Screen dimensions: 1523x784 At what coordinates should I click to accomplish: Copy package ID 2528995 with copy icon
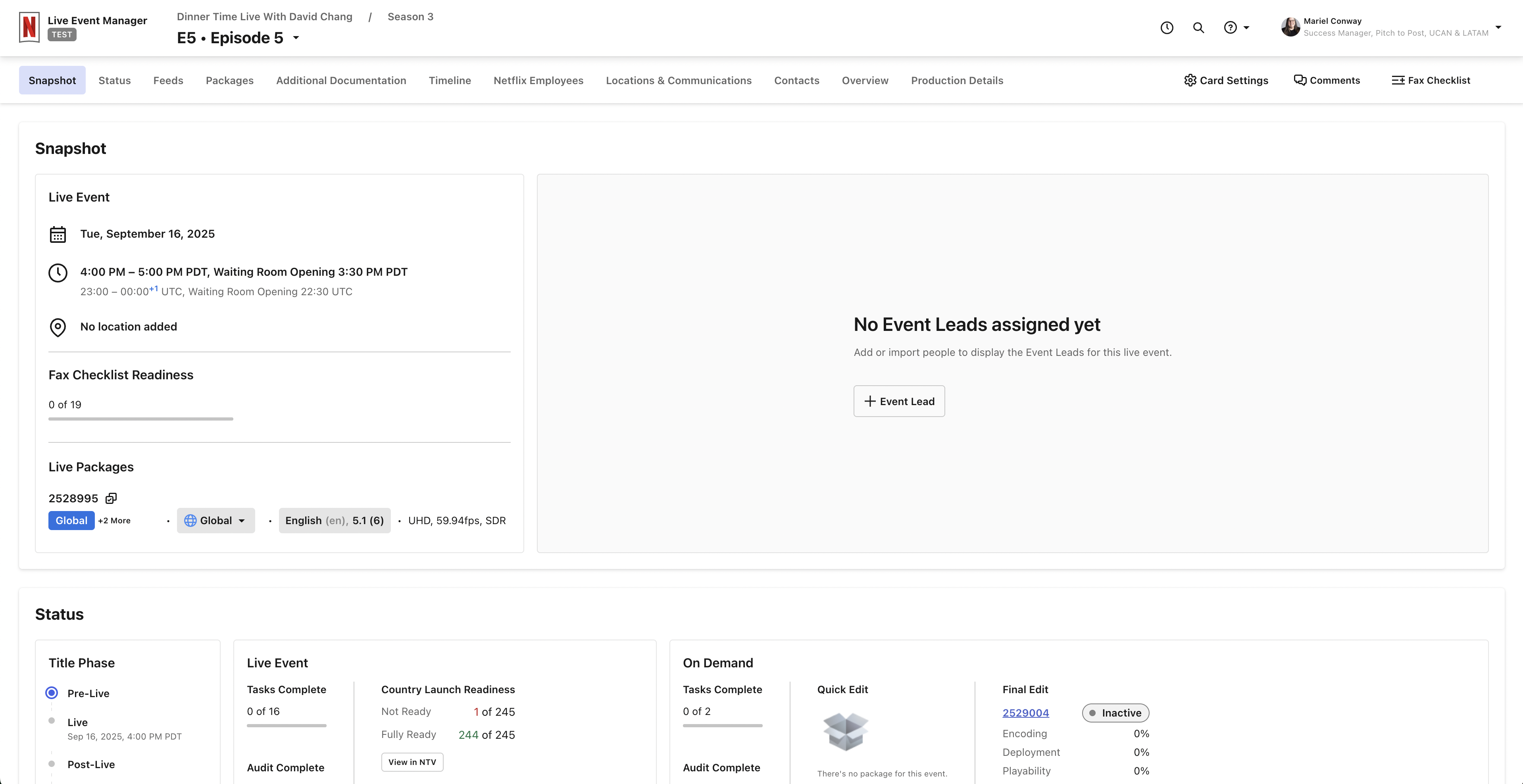coord(111,498)
